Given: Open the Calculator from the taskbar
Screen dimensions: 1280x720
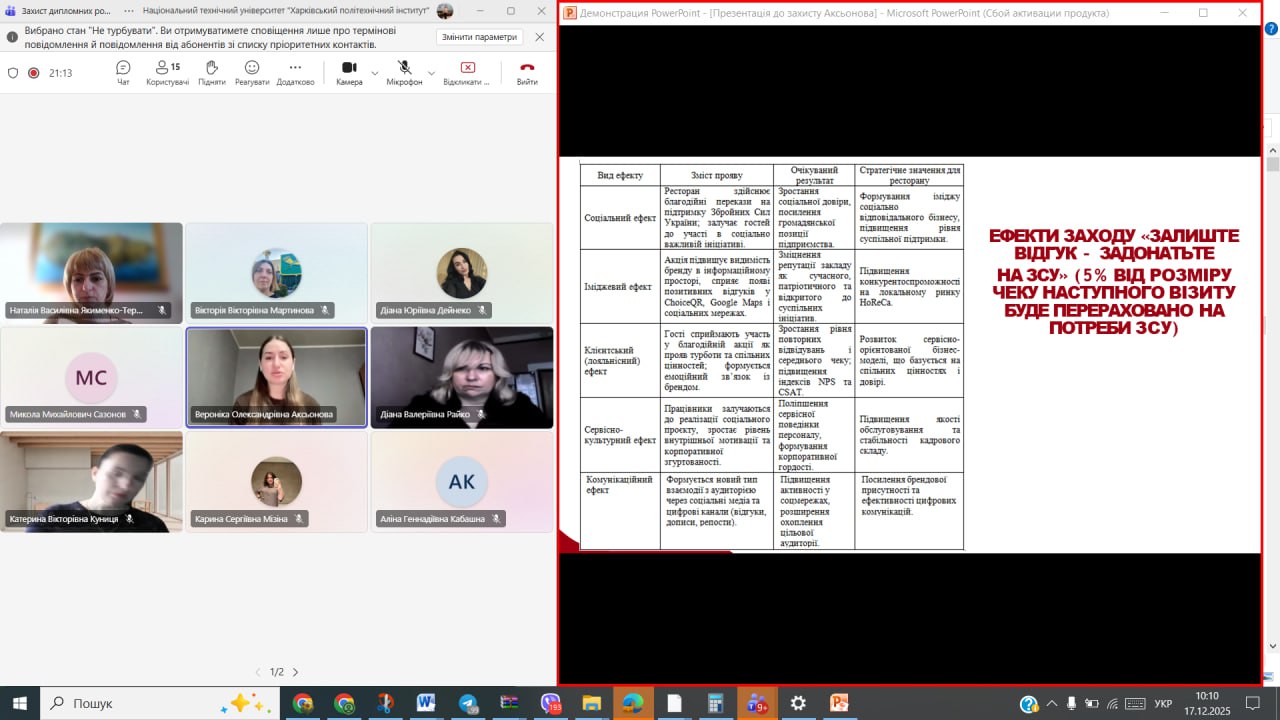Looking at the screenshot, I should pos(715,703).
